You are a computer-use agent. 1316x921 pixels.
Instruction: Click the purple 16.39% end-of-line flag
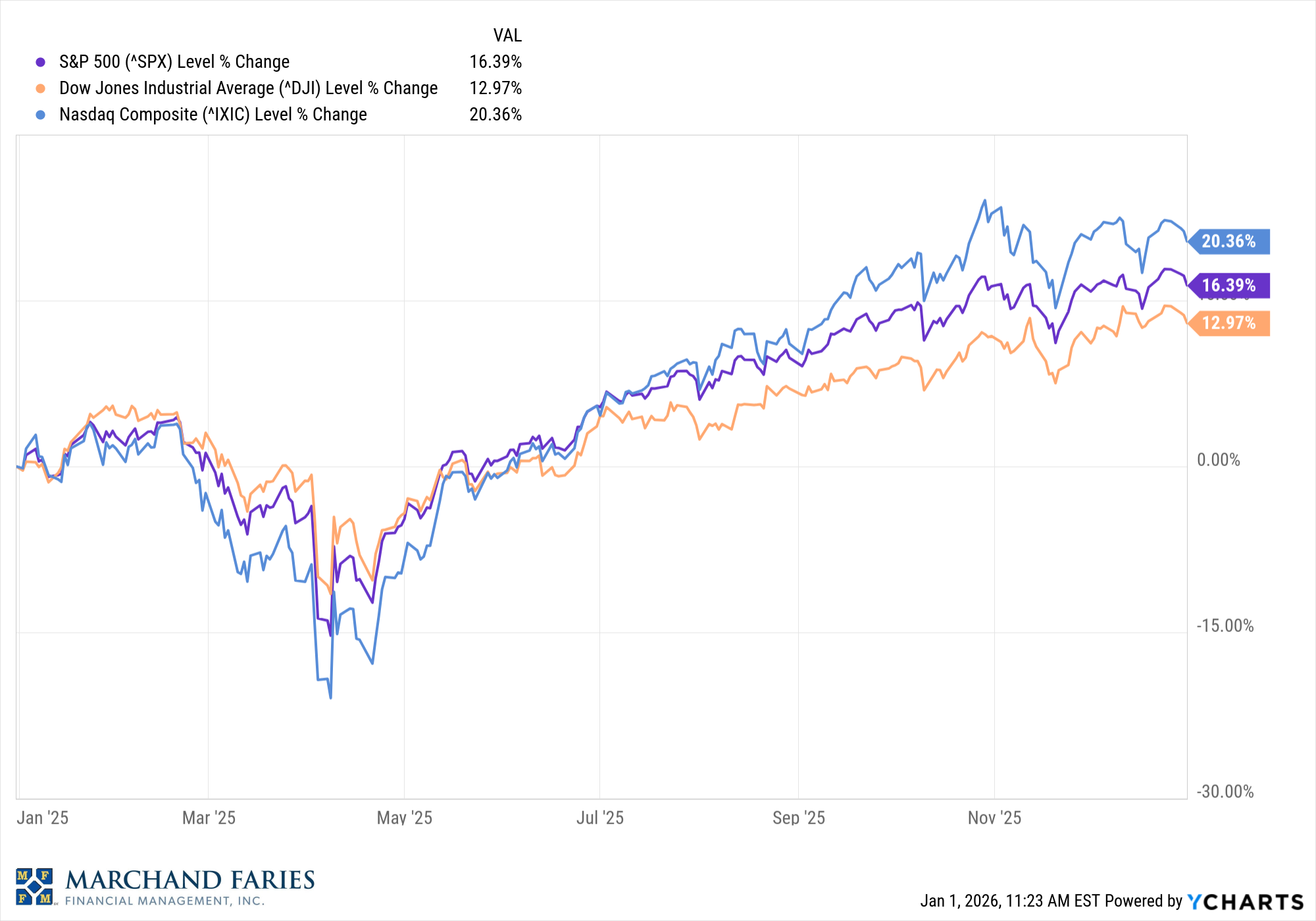1228,286
